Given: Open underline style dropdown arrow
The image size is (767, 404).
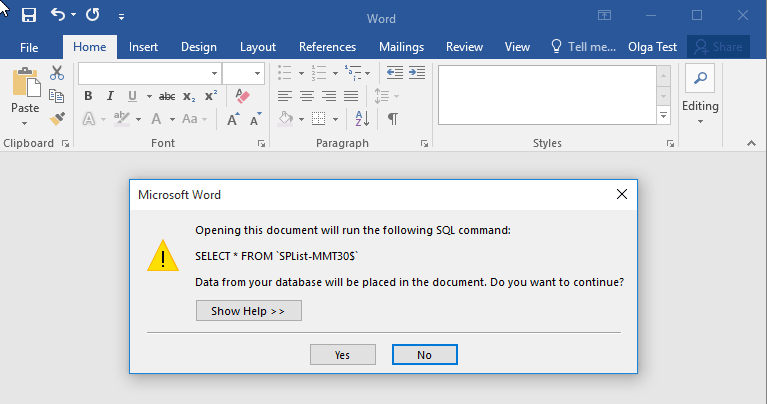Looking at the screenshot, I should (149, 96).
